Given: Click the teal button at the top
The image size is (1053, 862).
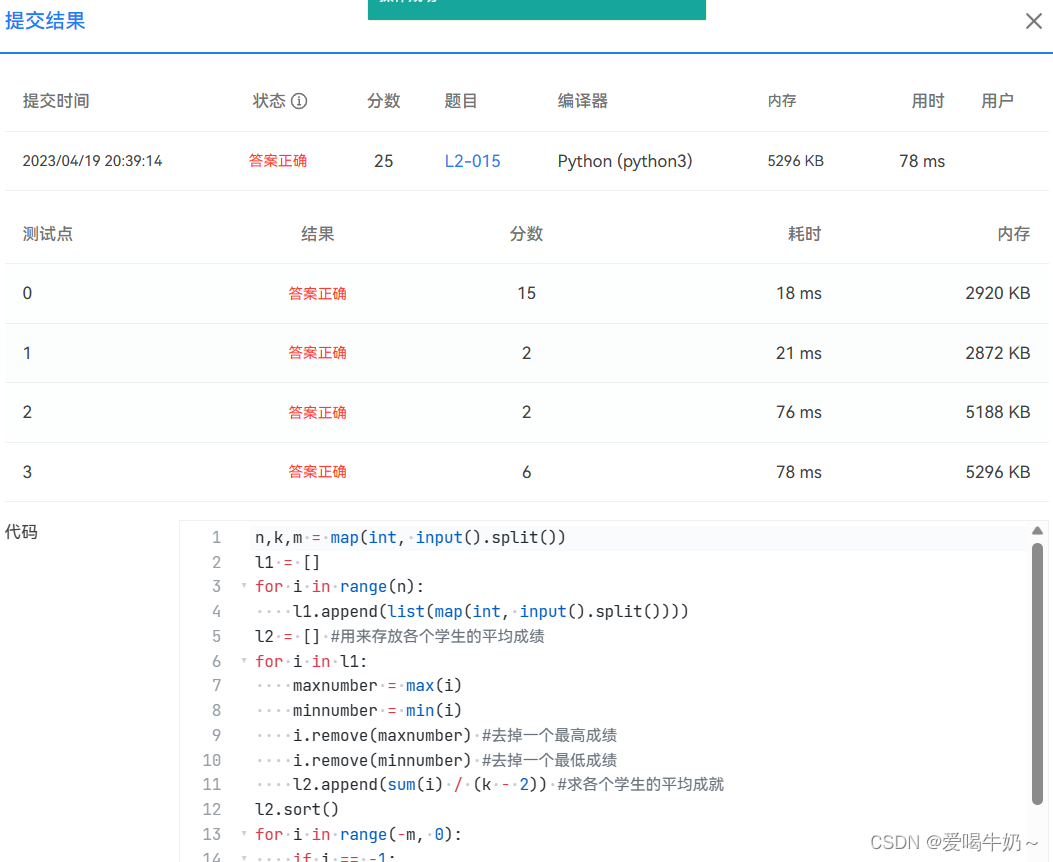Looking at the screenshot, I should (x=536, y=10).
